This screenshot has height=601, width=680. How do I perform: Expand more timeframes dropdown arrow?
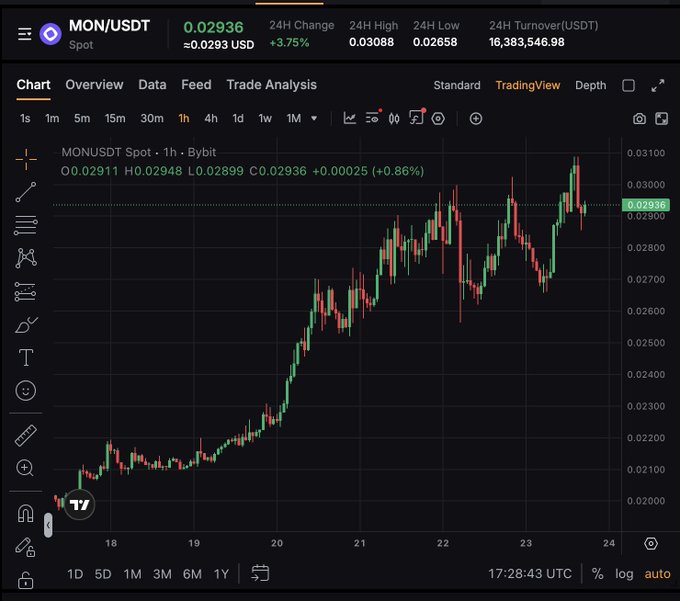point(314,118)
